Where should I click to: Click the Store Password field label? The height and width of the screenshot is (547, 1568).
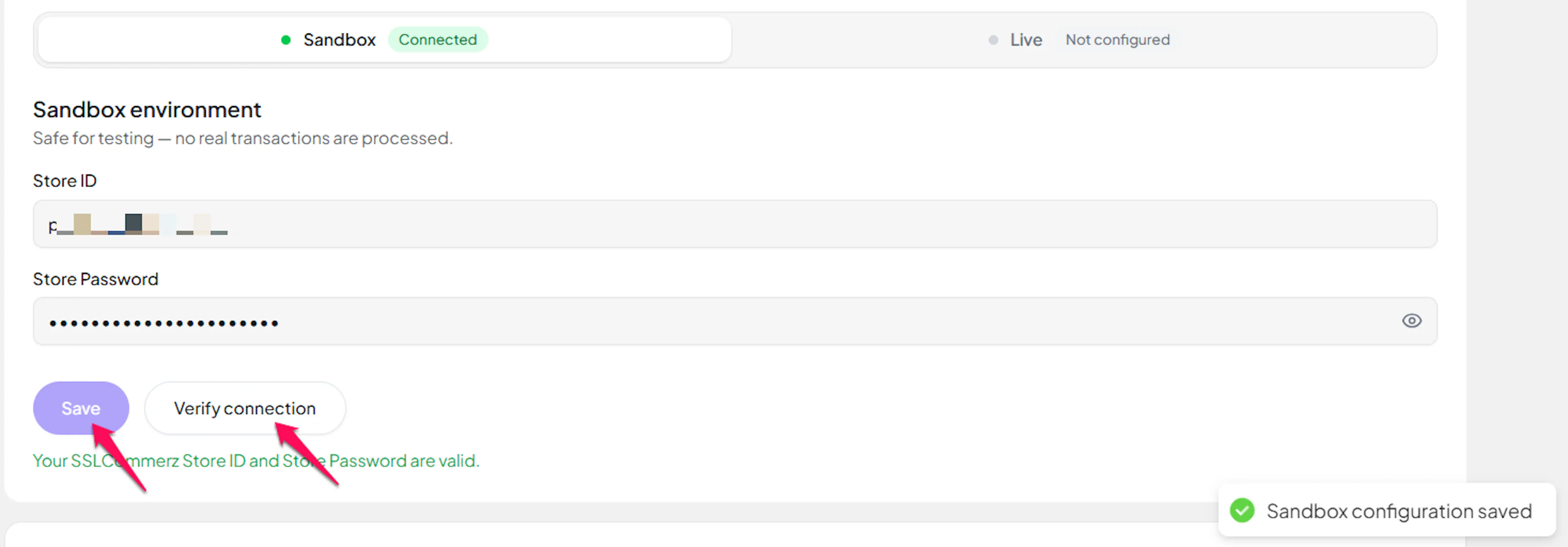tap(96, 279)
